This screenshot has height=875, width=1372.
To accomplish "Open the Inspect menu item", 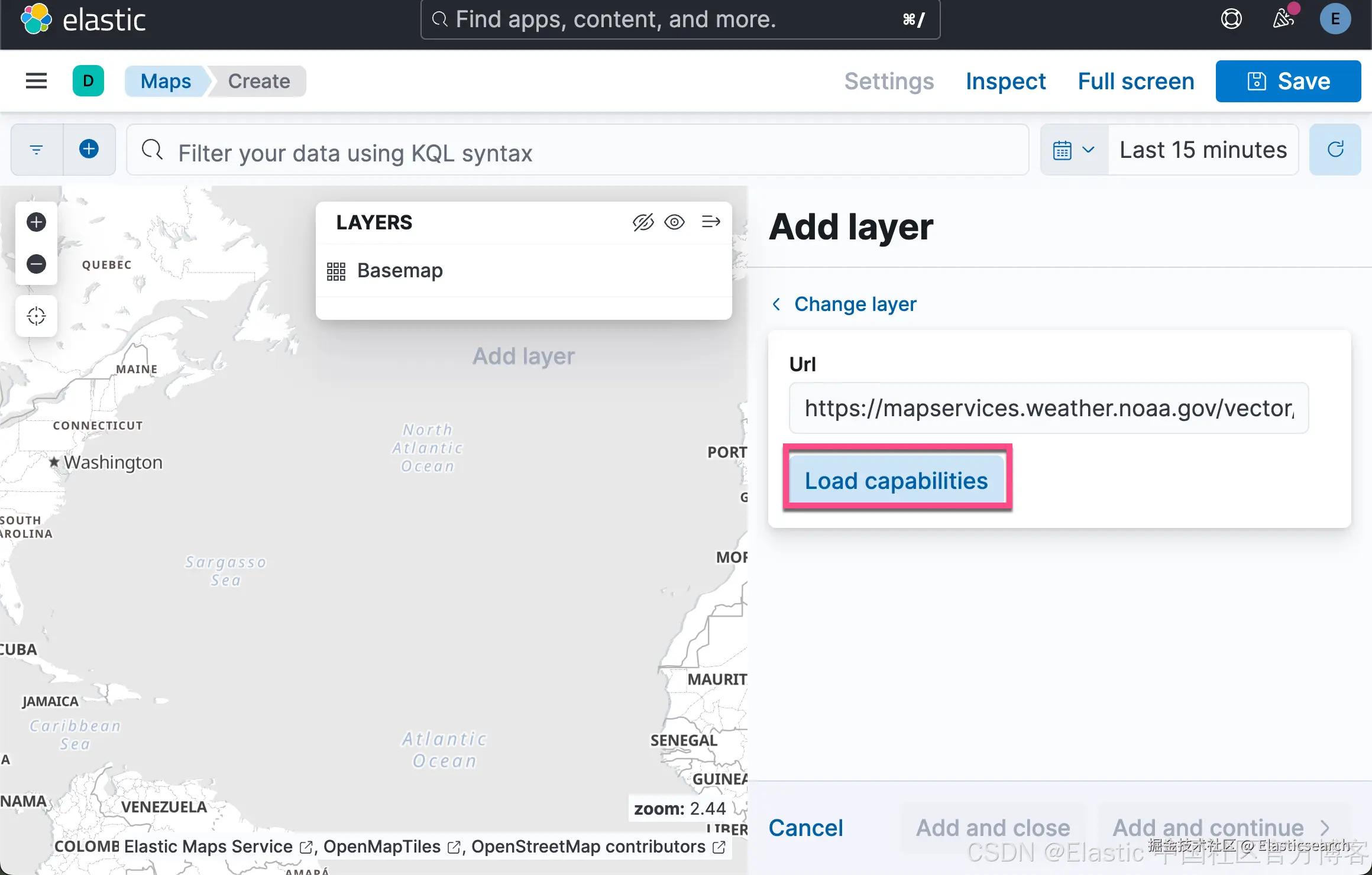I will point(1005,81).
